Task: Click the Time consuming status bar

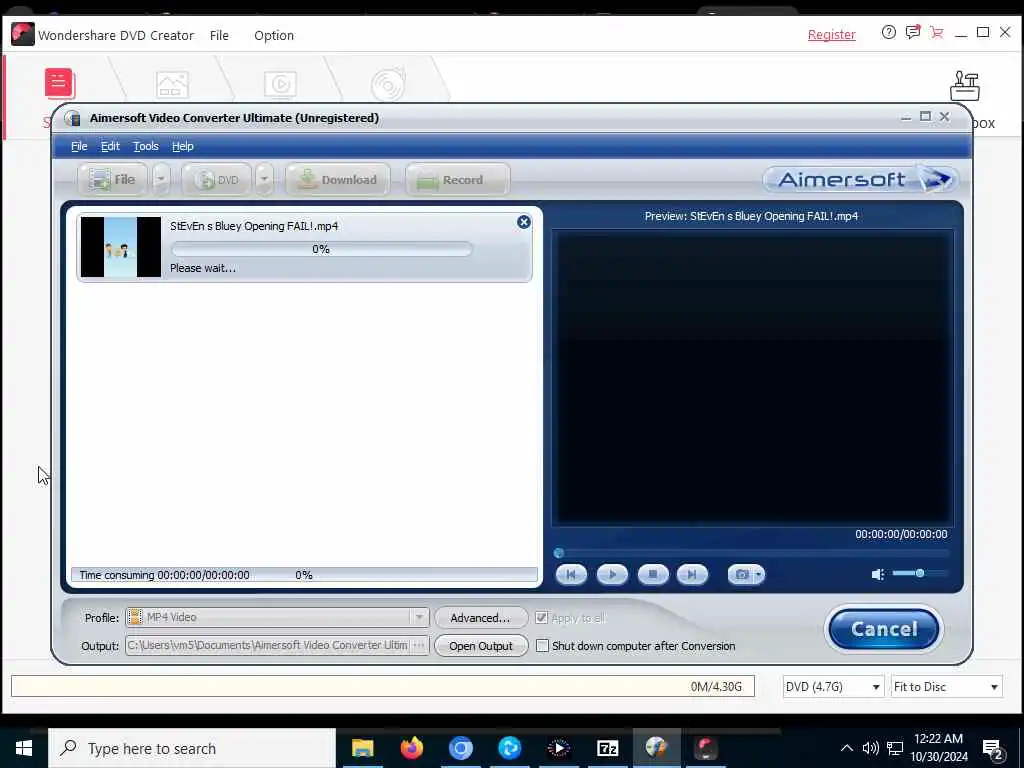Action: 304,575
